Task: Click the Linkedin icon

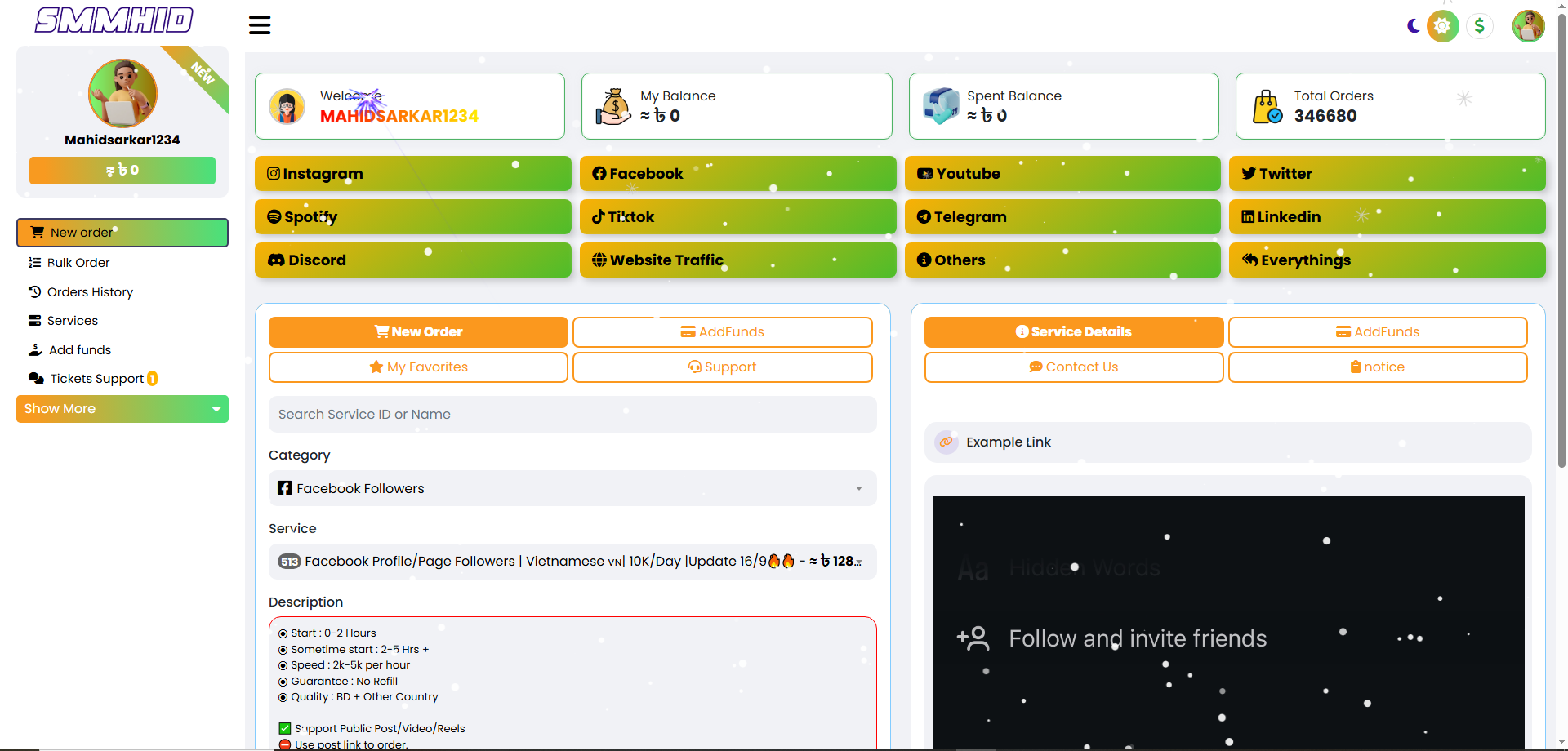Action: pyautogui.click(x=1248, y=217)
